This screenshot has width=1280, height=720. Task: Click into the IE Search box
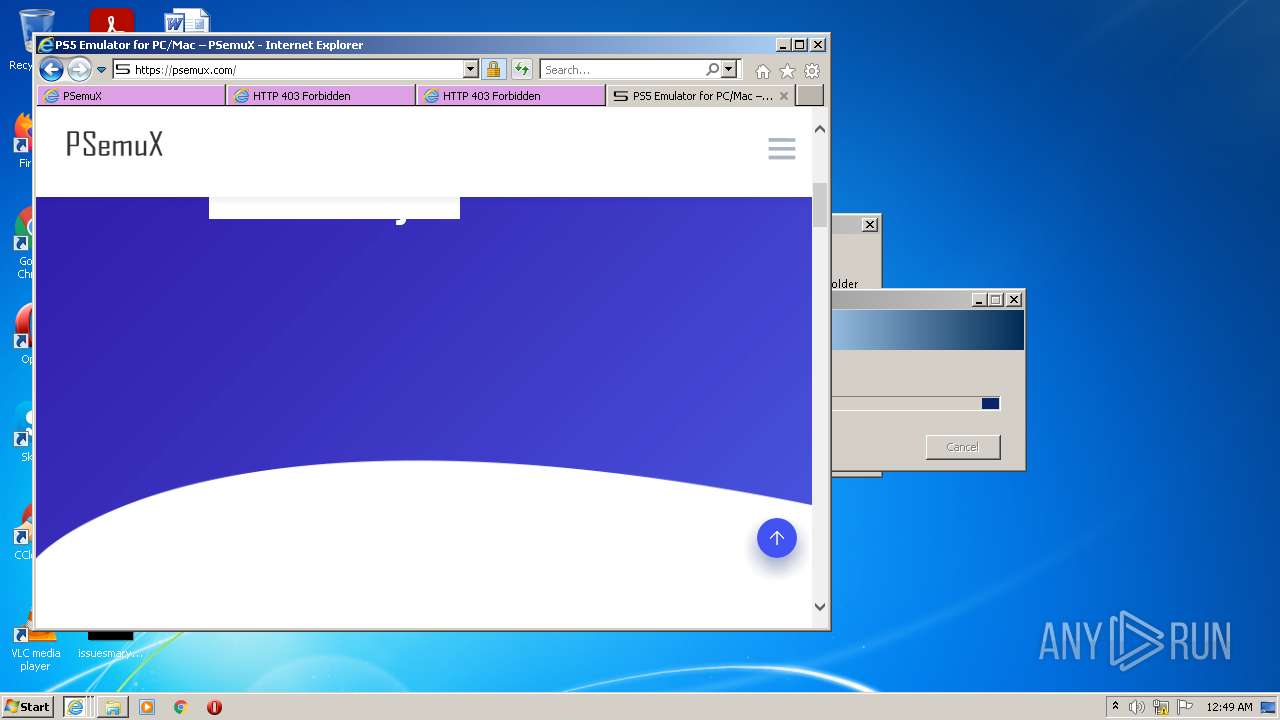click(x=622, y=70)
